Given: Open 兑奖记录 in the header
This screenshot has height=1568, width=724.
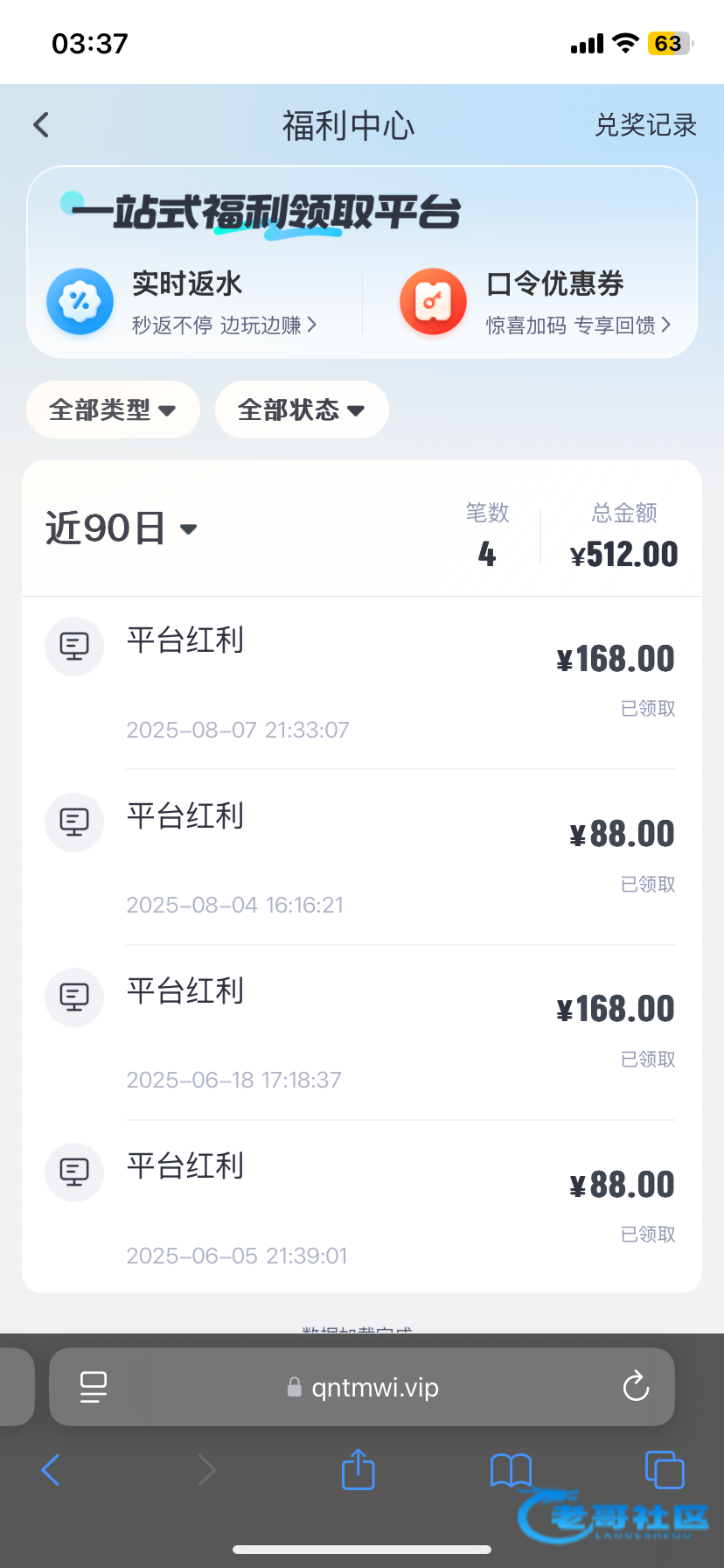Looking at the screenshot, I should coord(645,125).
